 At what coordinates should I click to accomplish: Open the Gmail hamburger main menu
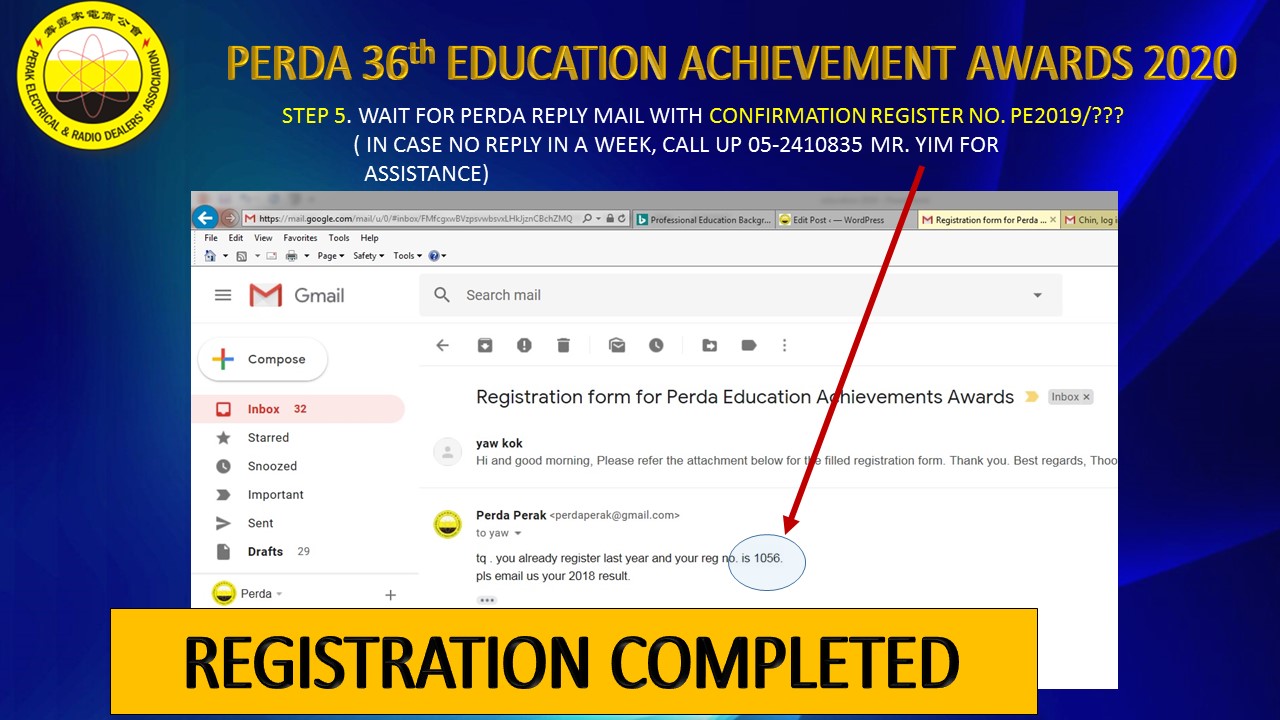click(223, 295)
